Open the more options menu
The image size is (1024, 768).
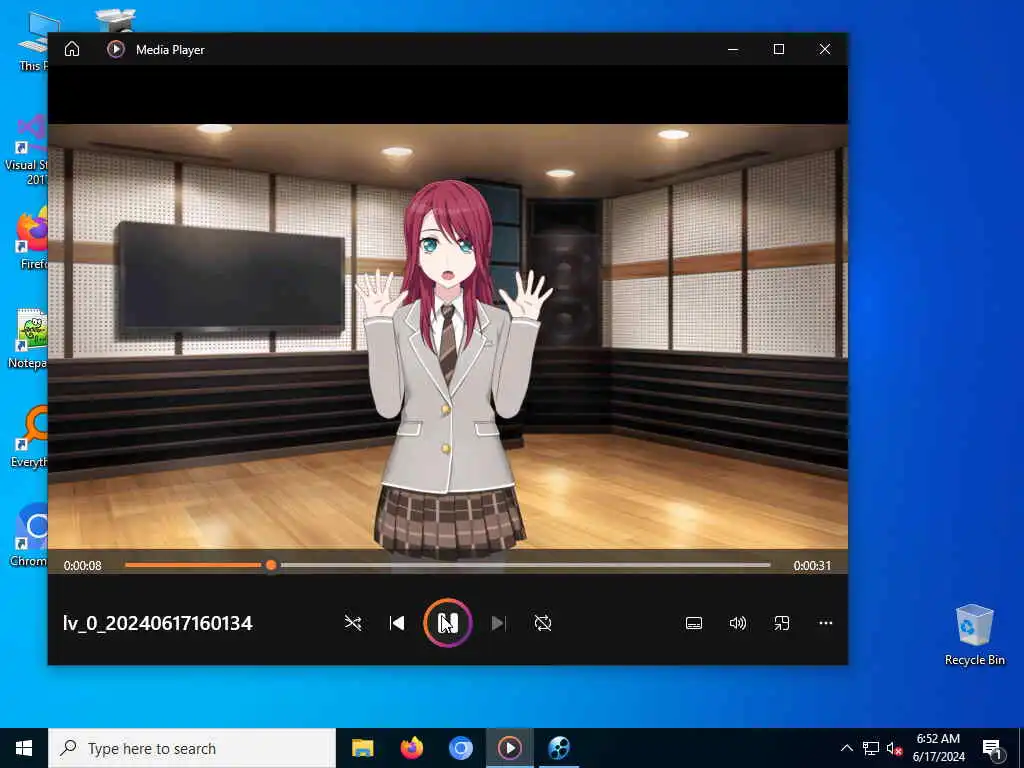tap(825, 623)
